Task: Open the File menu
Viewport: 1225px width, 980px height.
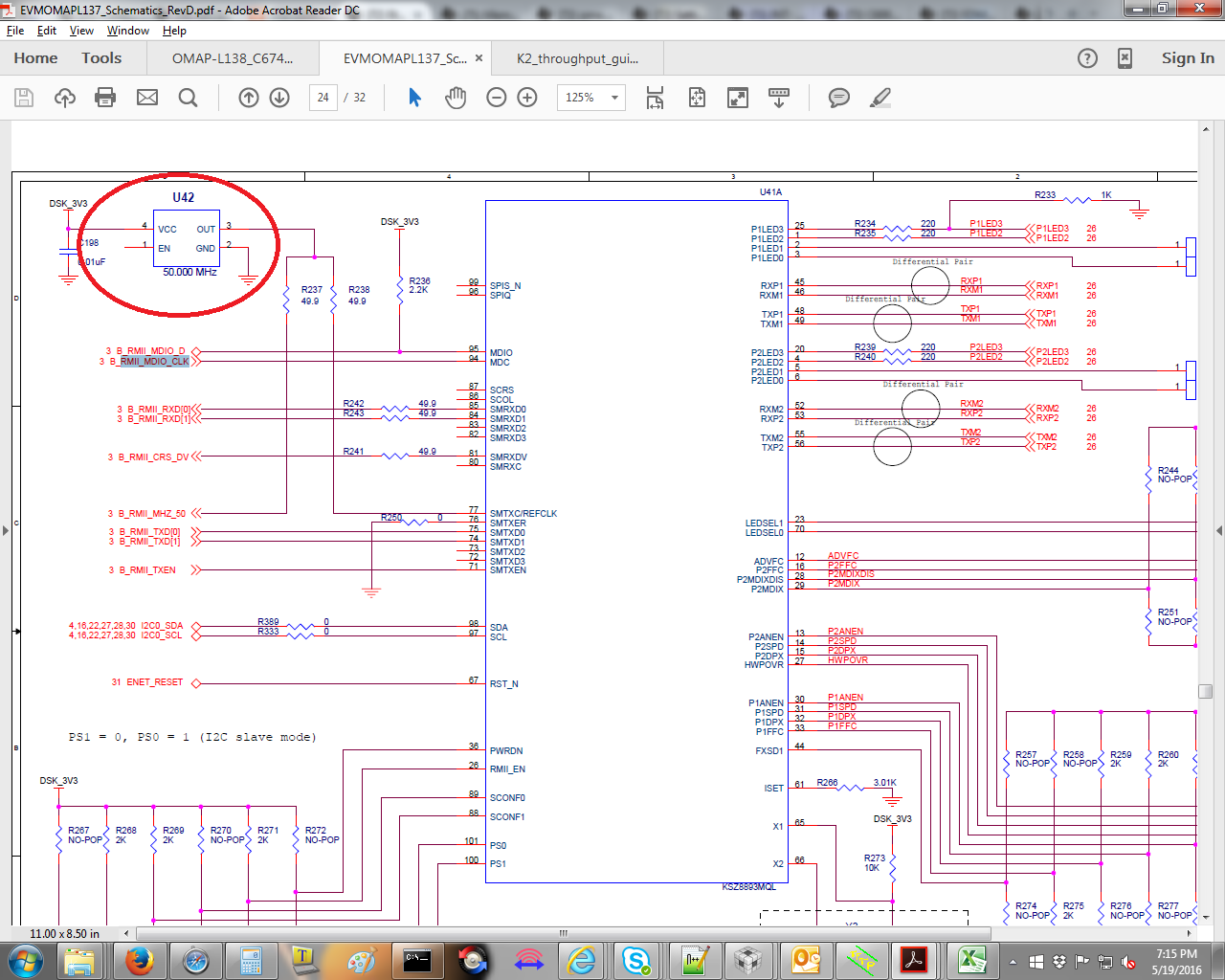Action: (15, 31)
